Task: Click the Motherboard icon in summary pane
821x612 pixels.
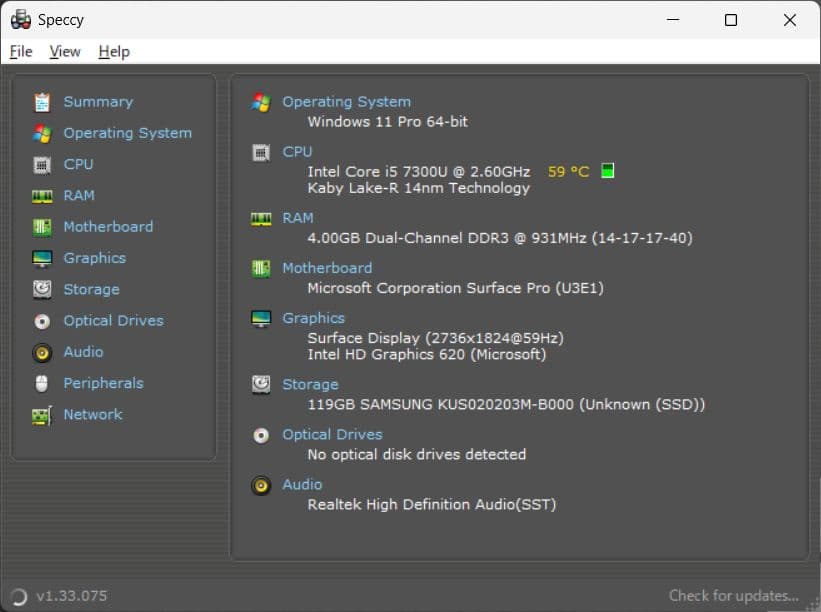Action: [x=261, y=269]
